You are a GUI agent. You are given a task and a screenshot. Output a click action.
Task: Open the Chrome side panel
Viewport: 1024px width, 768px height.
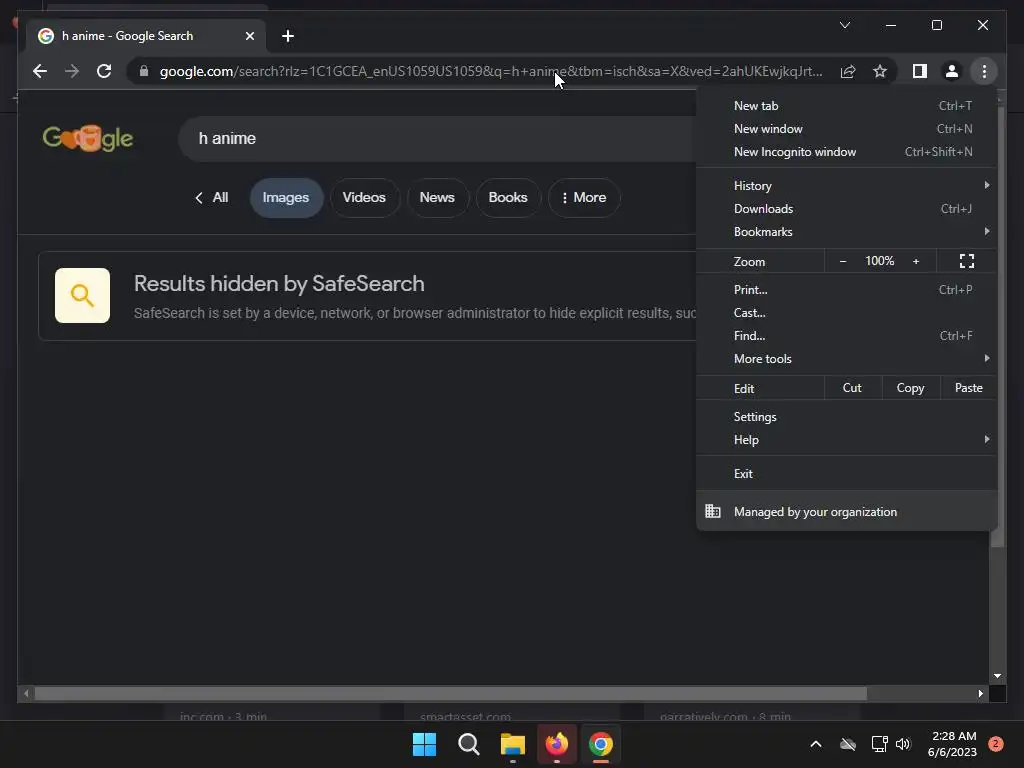[920, 71]
